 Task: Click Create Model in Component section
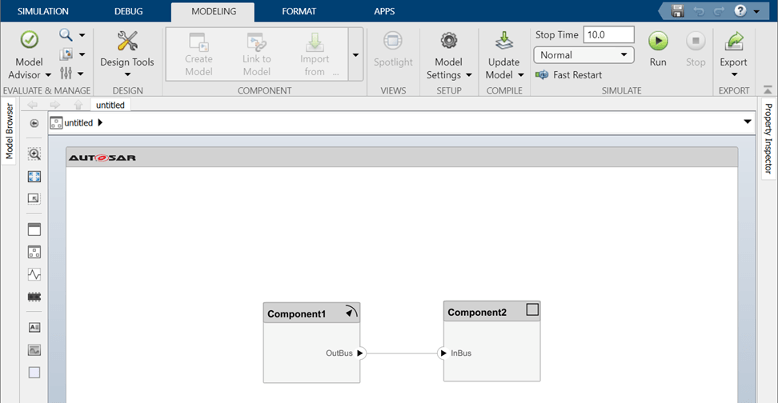(x=198, y=55)
